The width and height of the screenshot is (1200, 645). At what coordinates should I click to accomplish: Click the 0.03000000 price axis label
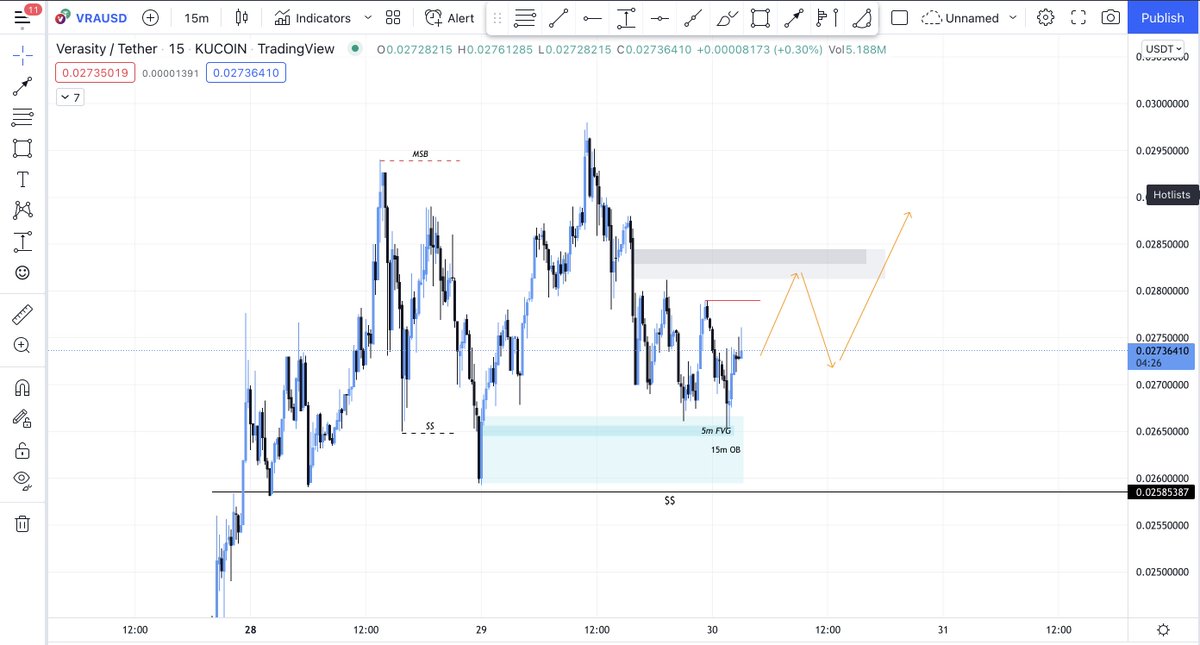click(1160, 103)
